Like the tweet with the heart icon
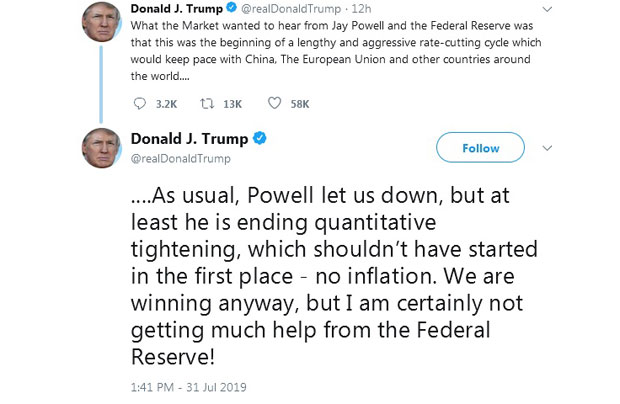Image resolution: width=620 pixels, height=404 pixels. click(x=274, y=102)
